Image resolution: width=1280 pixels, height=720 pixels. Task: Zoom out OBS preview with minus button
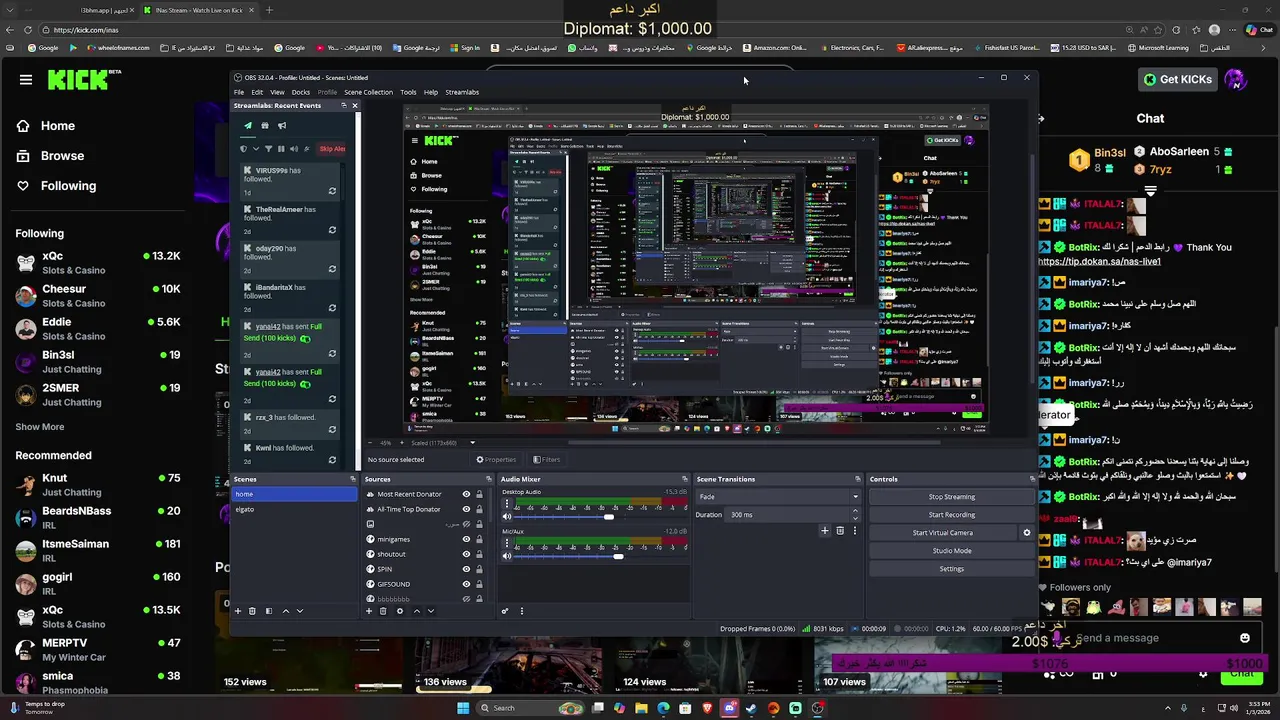[370, 442]
